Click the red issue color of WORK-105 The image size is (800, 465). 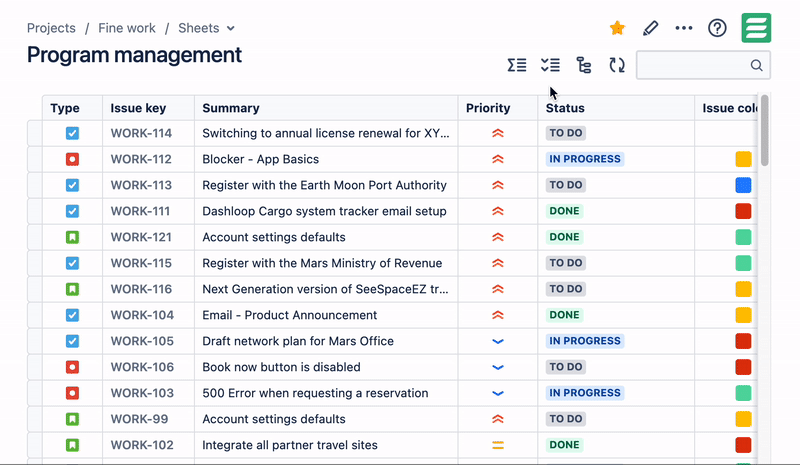coord(743,341)
